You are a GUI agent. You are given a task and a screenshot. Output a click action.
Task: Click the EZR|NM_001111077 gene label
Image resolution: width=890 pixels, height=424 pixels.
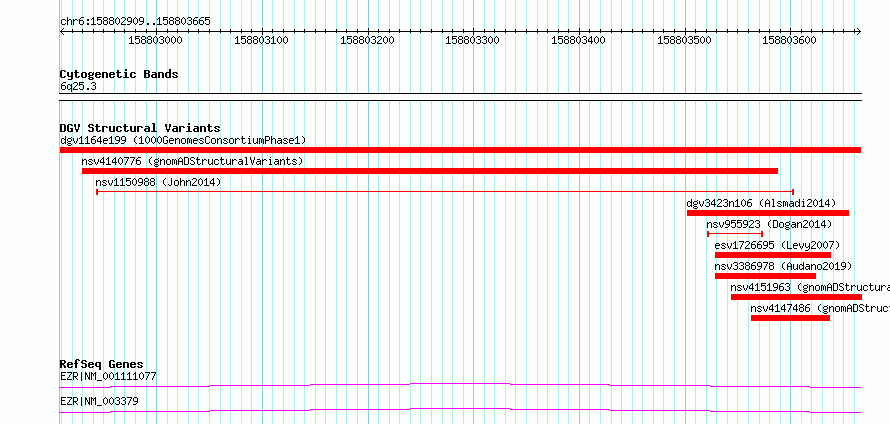pos(108,376)
